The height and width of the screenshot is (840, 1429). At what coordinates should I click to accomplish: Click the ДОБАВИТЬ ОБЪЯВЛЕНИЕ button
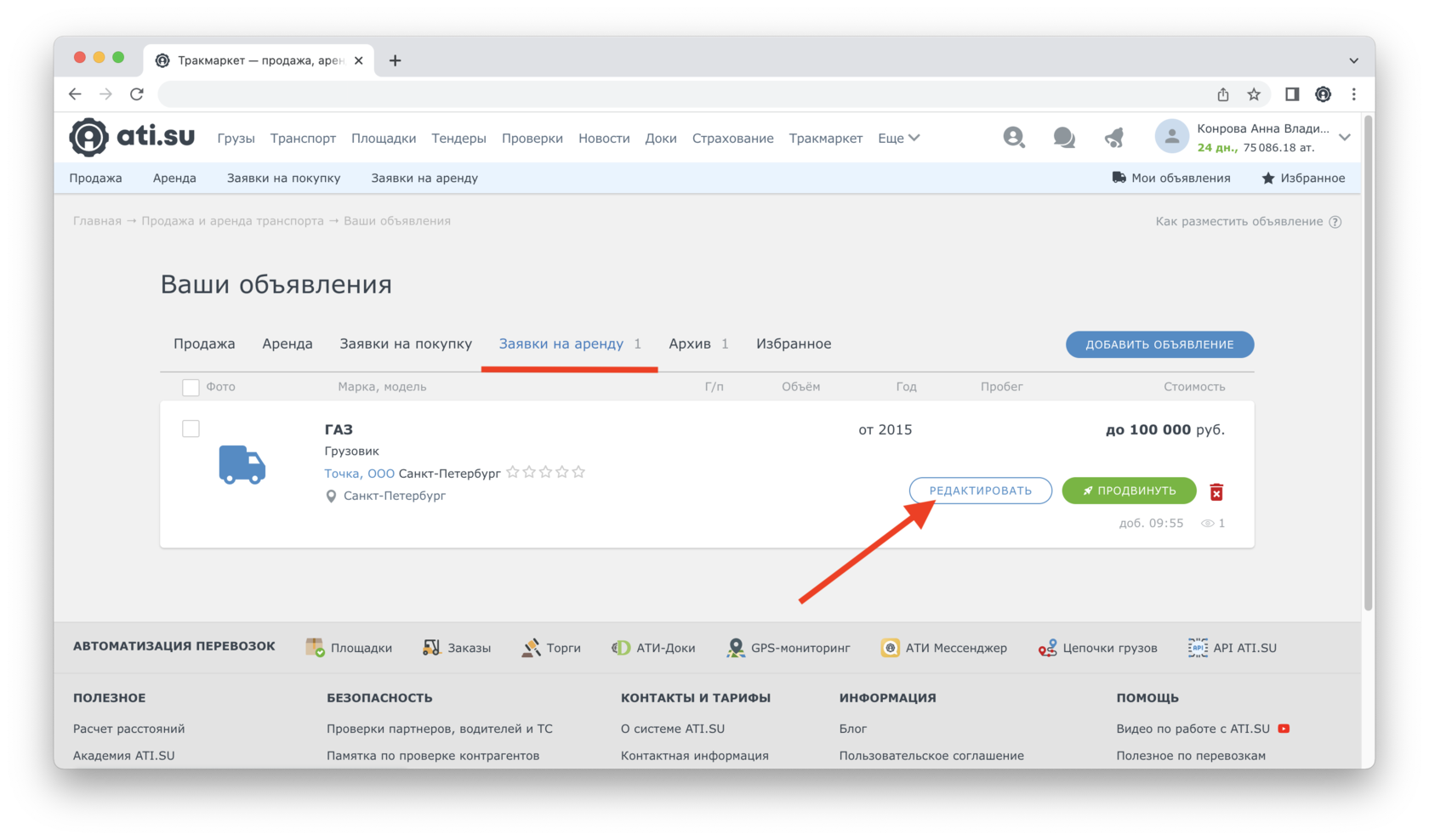coord(1159,344)
